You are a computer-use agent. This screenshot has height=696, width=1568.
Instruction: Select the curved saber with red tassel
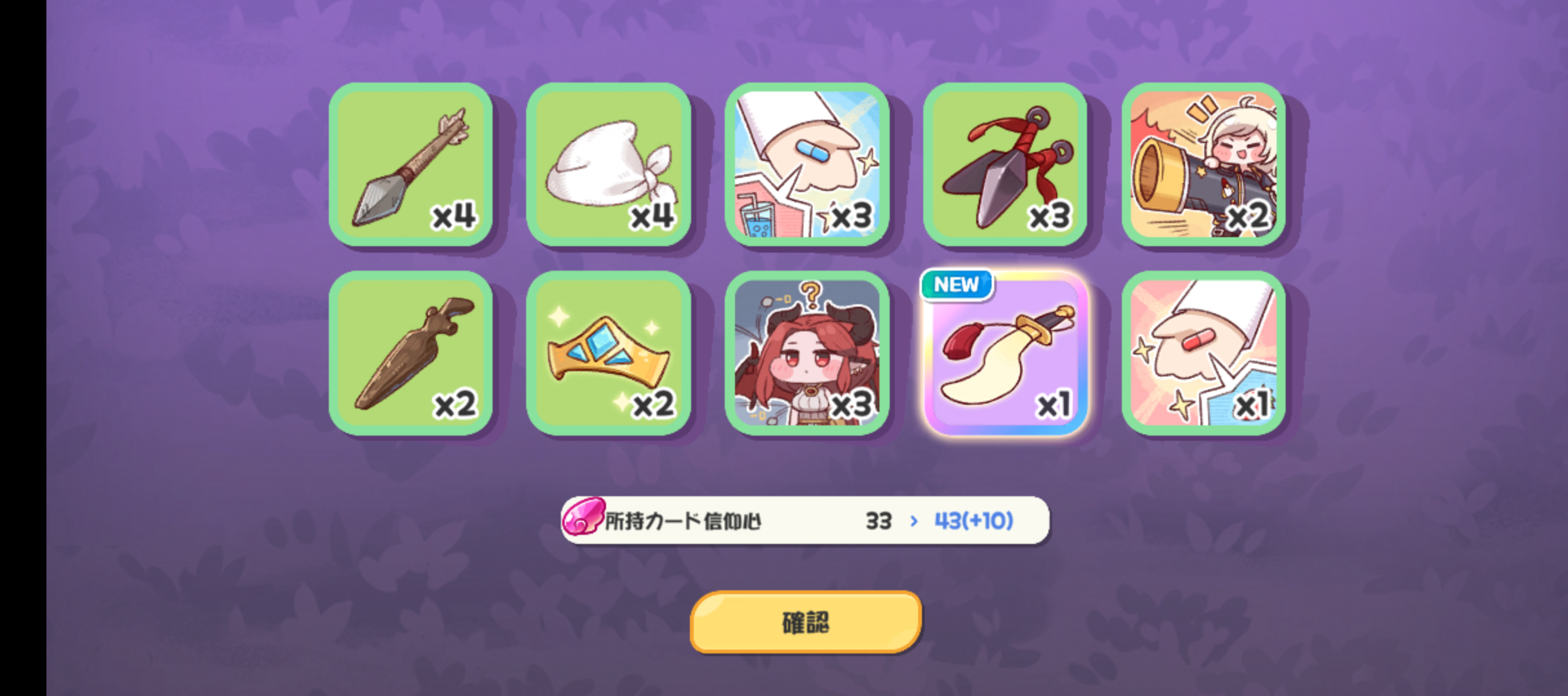click(x=1005, y=353)
